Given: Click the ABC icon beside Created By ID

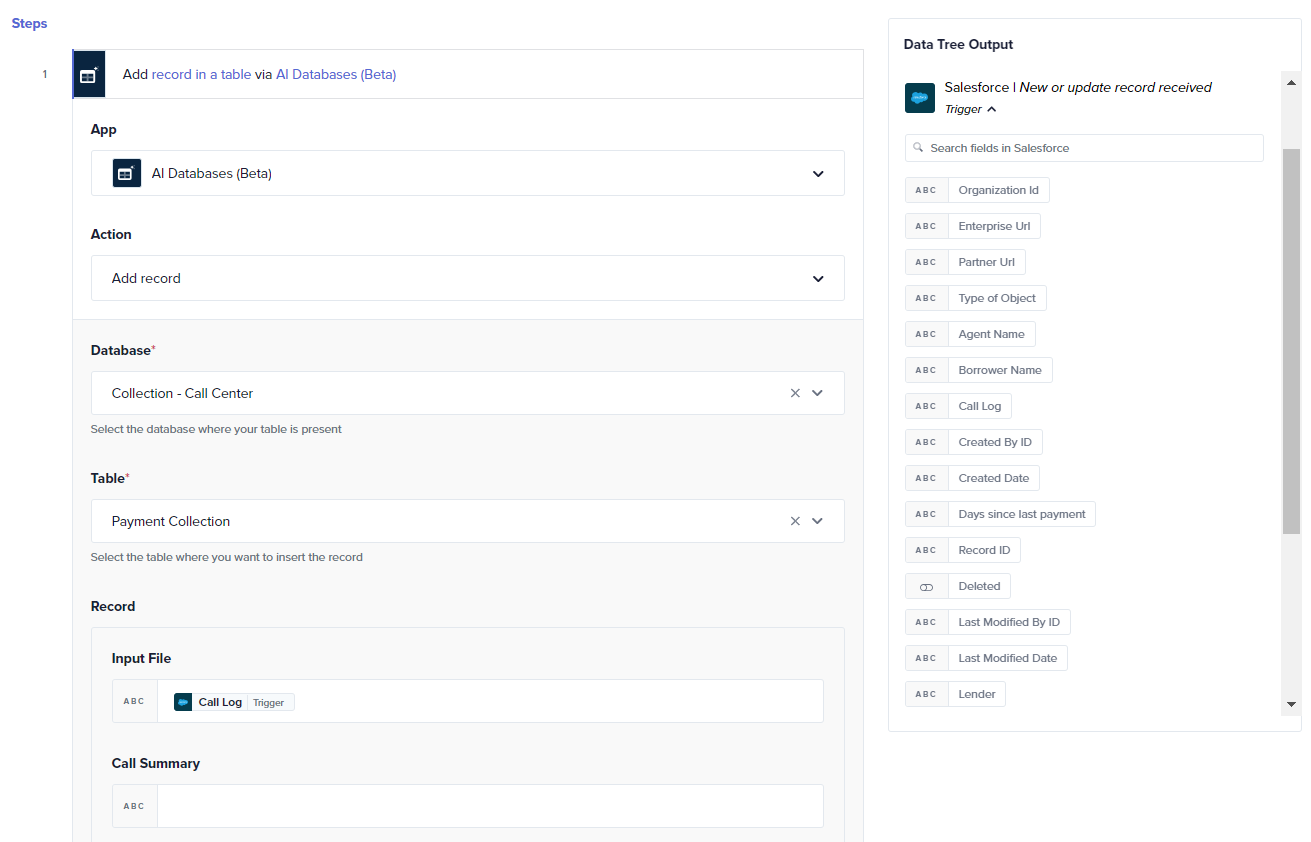Looking at the screenshot, I should click(x=926, y=442).
